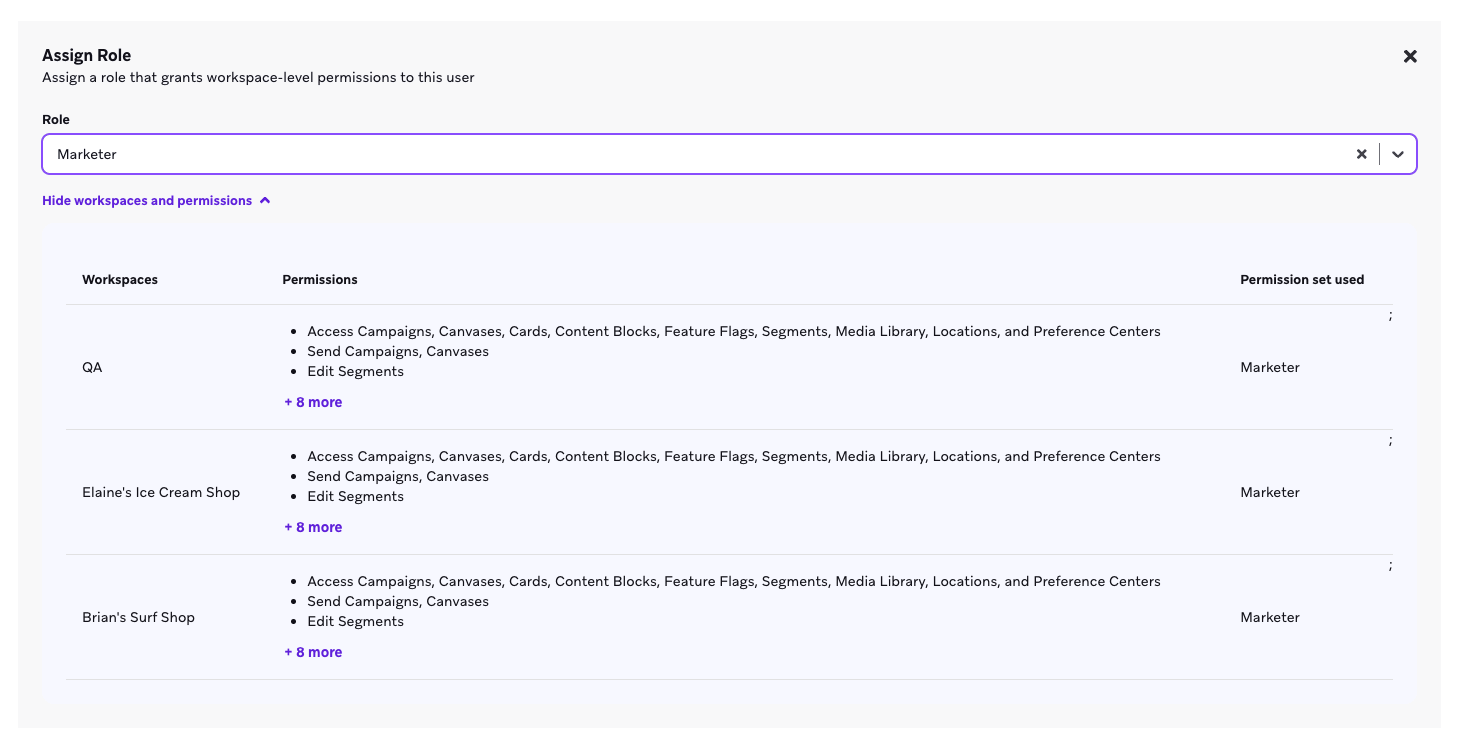Open the overflow menu on the QA row

[x=1390, y=315]
